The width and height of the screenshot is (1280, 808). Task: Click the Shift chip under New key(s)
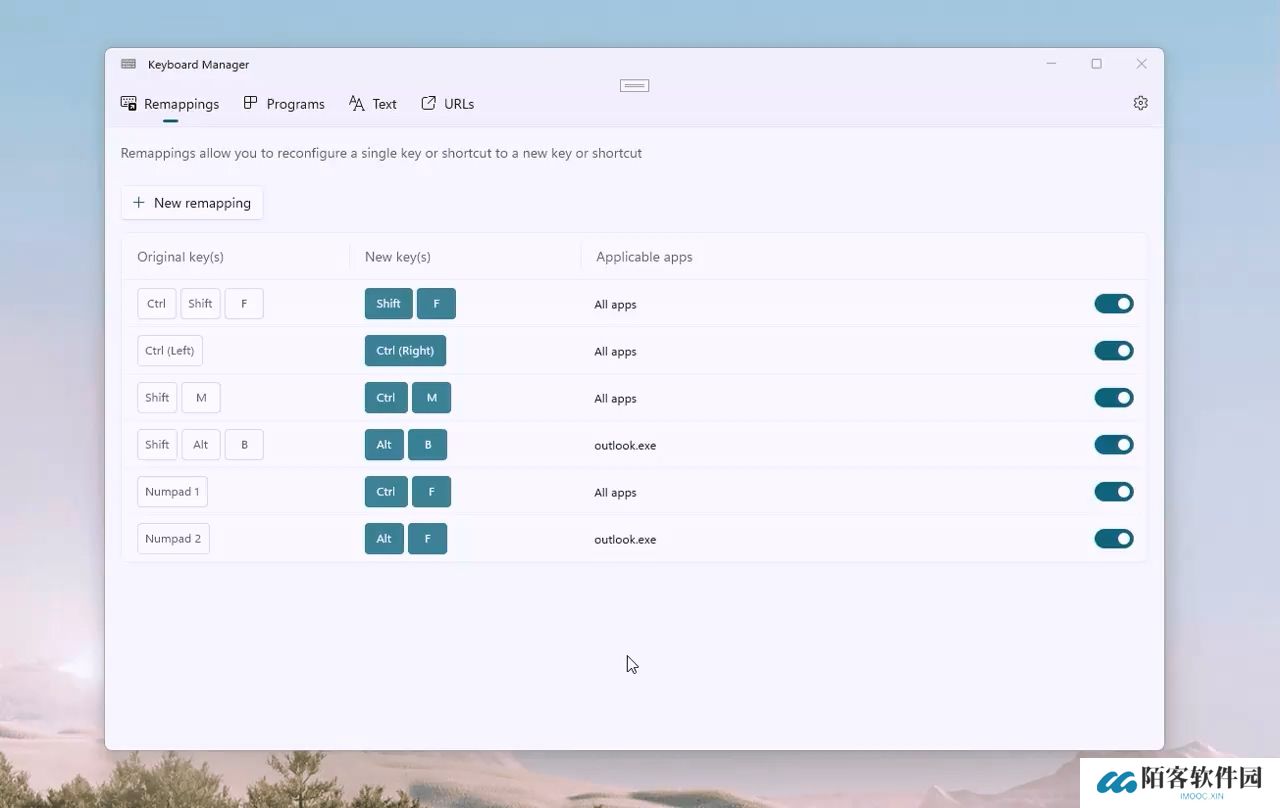[x=388, y=303]
